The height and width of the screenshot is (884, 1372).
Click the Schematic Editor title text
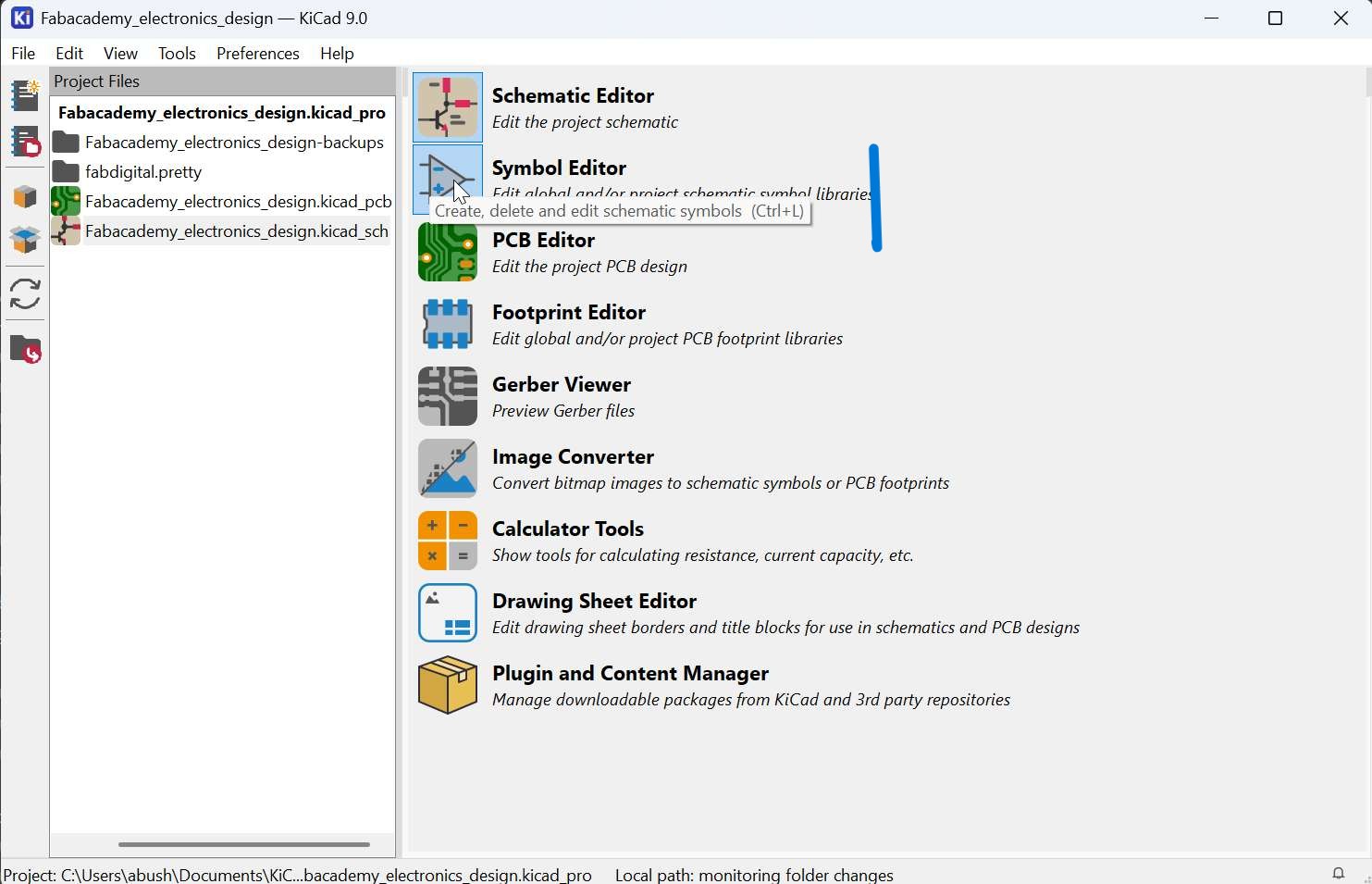(573, 95)
